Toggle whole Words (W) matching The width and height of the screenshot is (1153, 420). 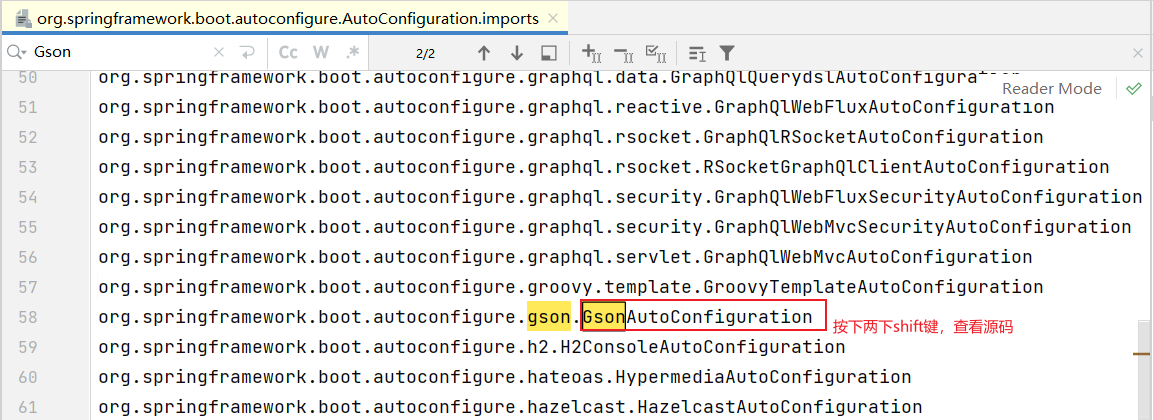point(320,53)
